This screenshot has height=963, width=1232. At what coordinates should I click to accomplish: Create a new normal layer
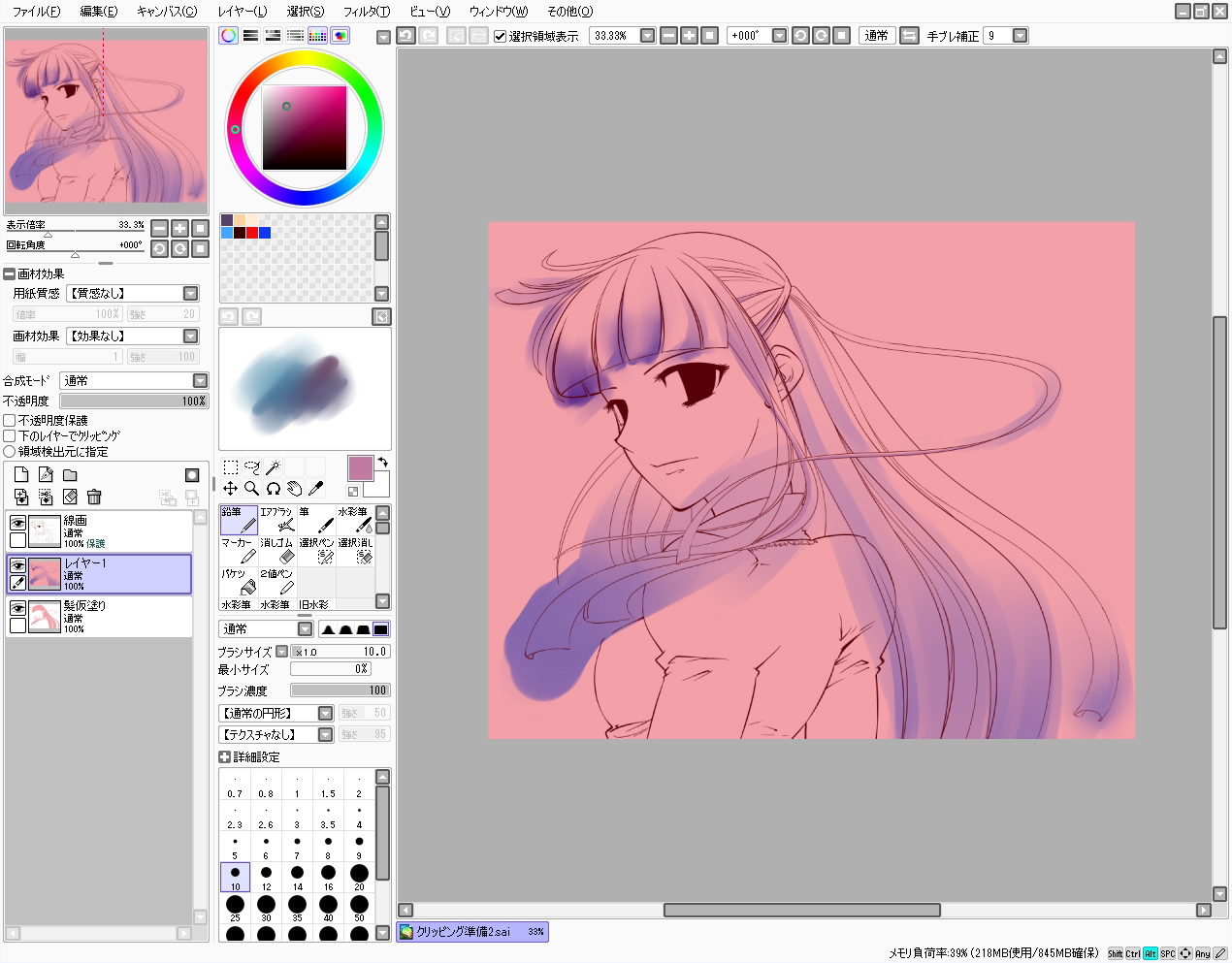(x=21, y=474)
